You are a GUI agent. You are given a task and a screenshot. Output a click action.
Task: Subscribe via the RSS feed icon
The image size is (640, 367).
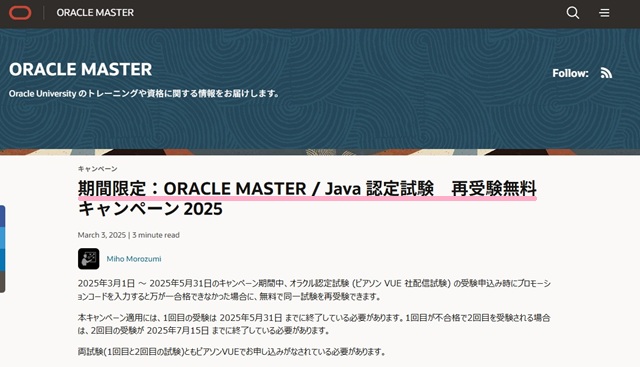(606, 73)
